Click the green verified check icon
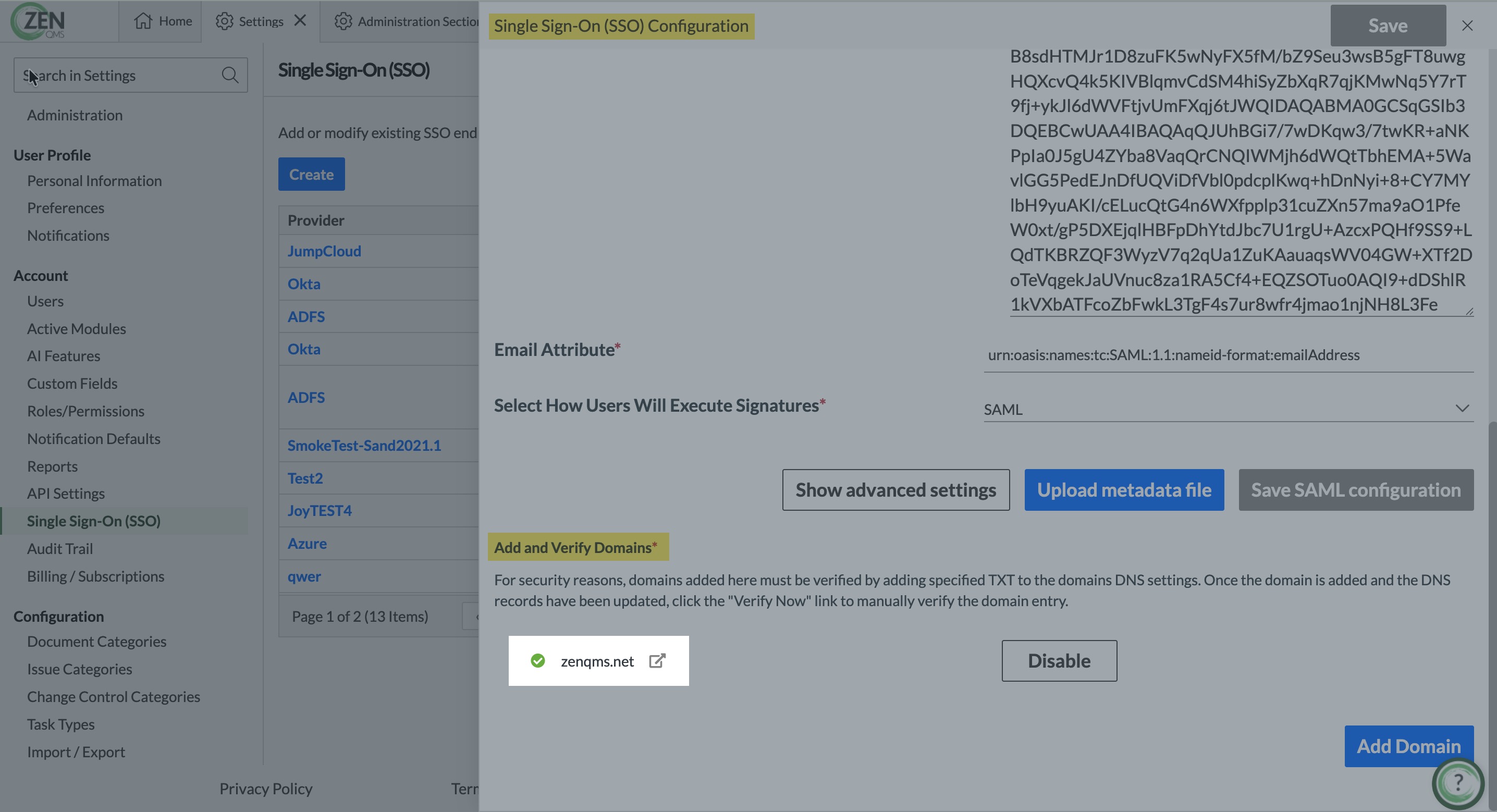Image resolution: width=1497 pixels, height=812 pixels. pos(537,661)
